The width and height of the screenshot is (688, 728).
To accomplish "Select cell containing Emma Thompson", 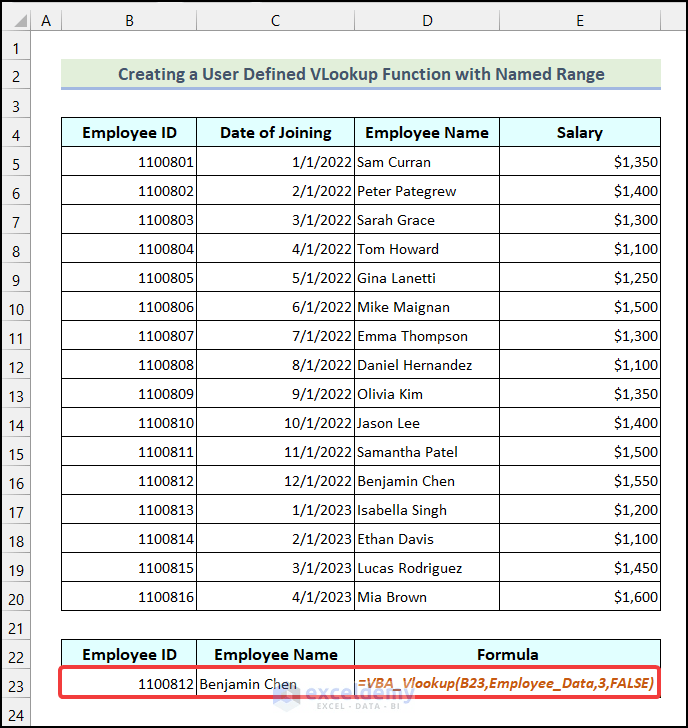I will click(x=427, y=336).
